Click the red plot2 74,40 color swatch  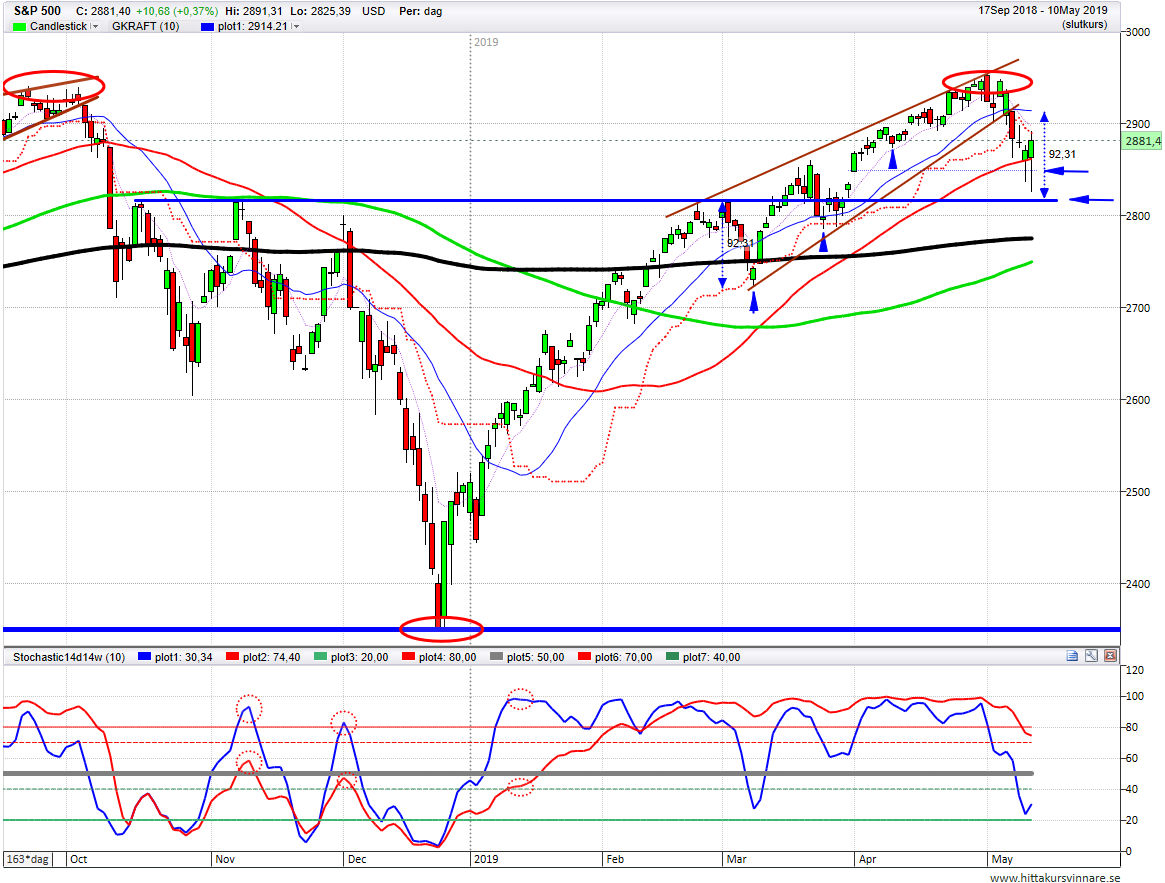[233, 657]
